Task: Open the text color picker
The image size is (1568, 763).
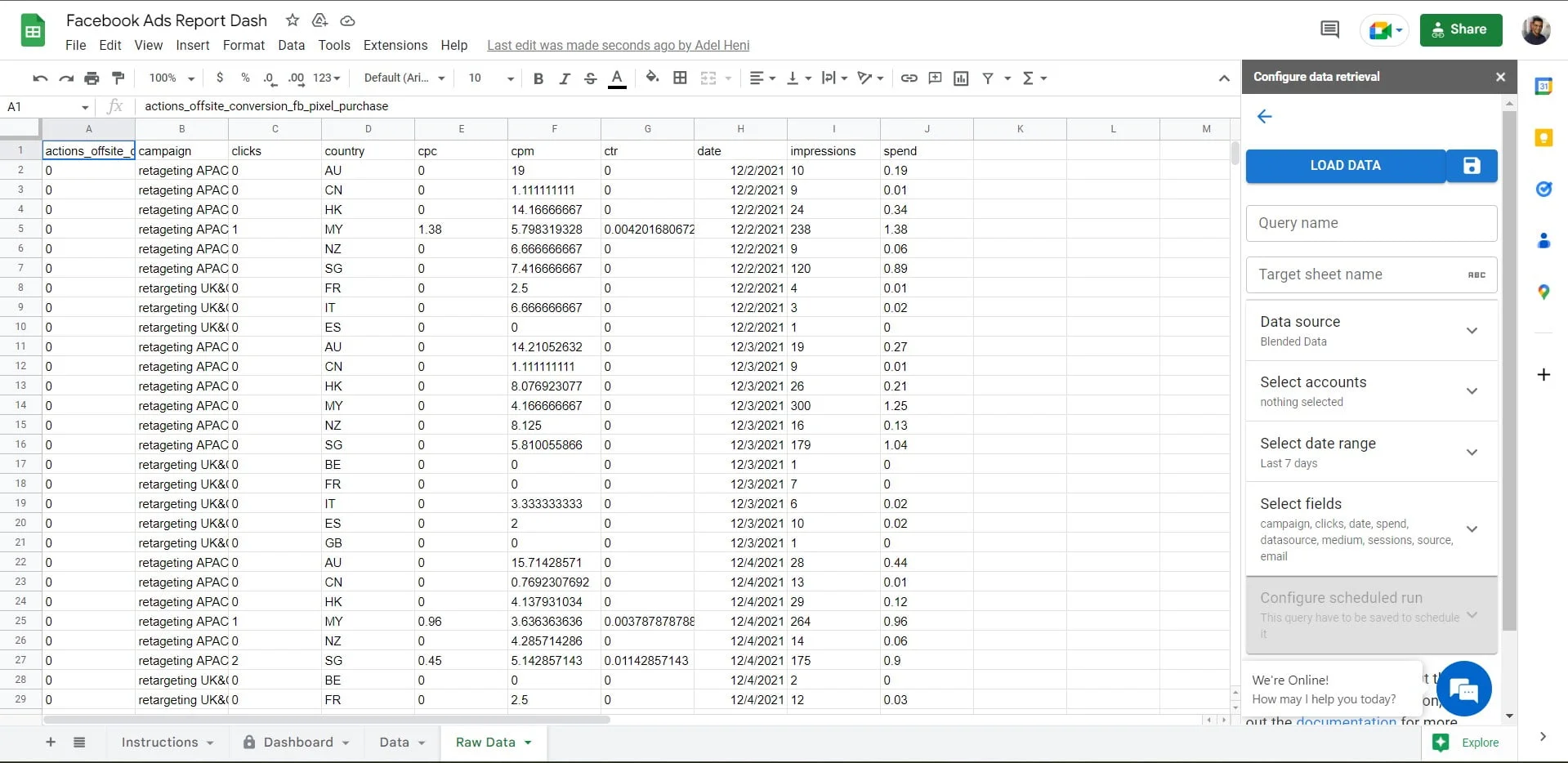Action: 617,78
